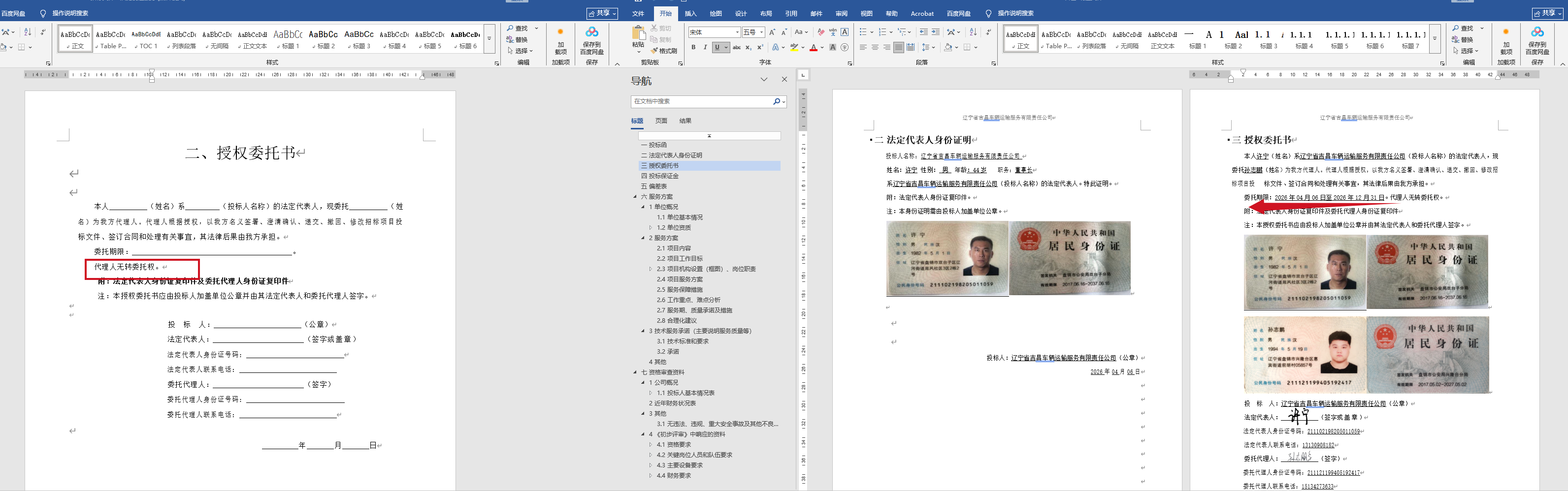The width and height of the screenshot is (1568, 491).
Task: Toggle Bold formatting in the font group
Action: [693, 47]
